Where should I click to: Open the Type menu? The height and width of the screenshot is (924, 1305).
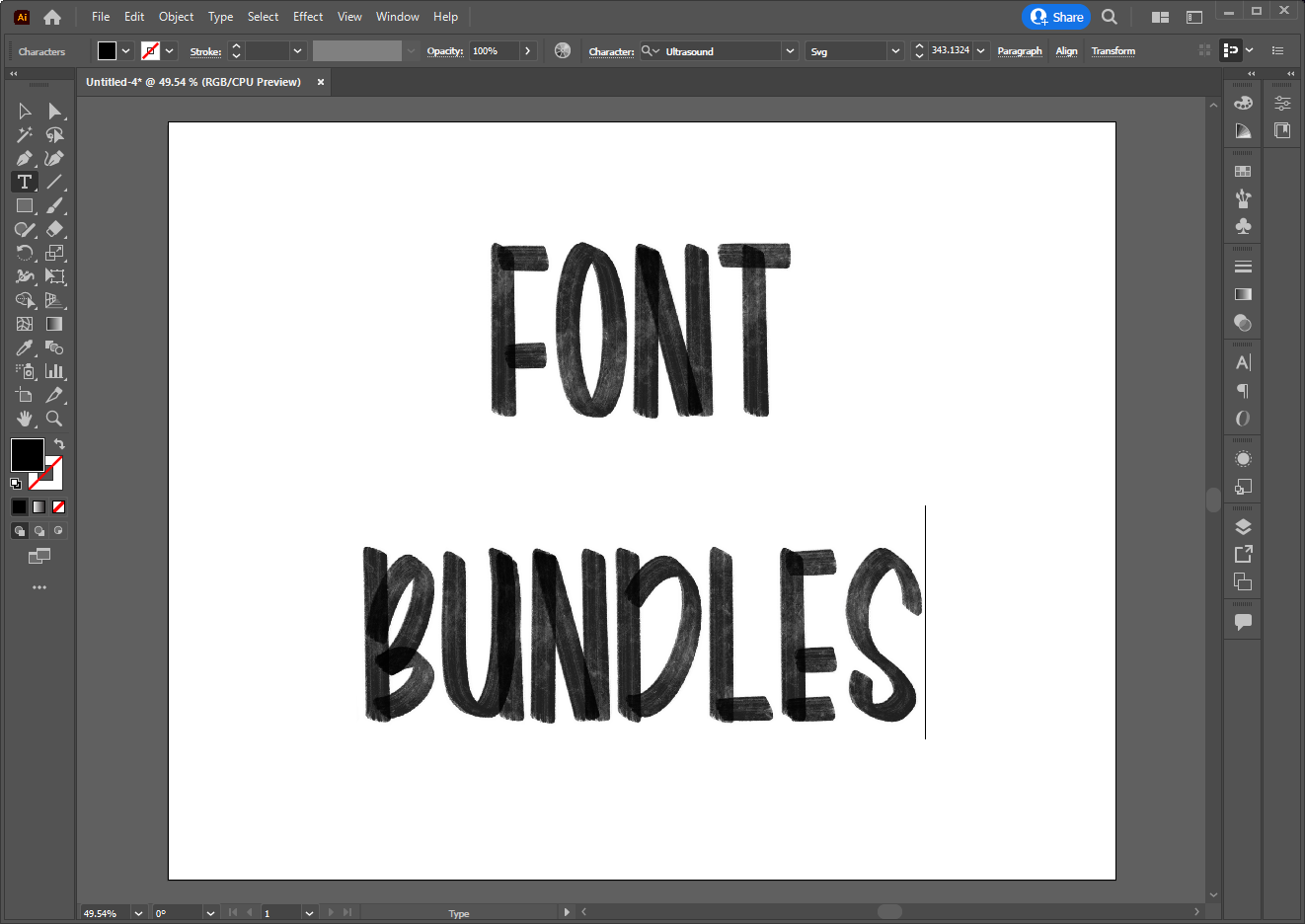tap(221, 17)
